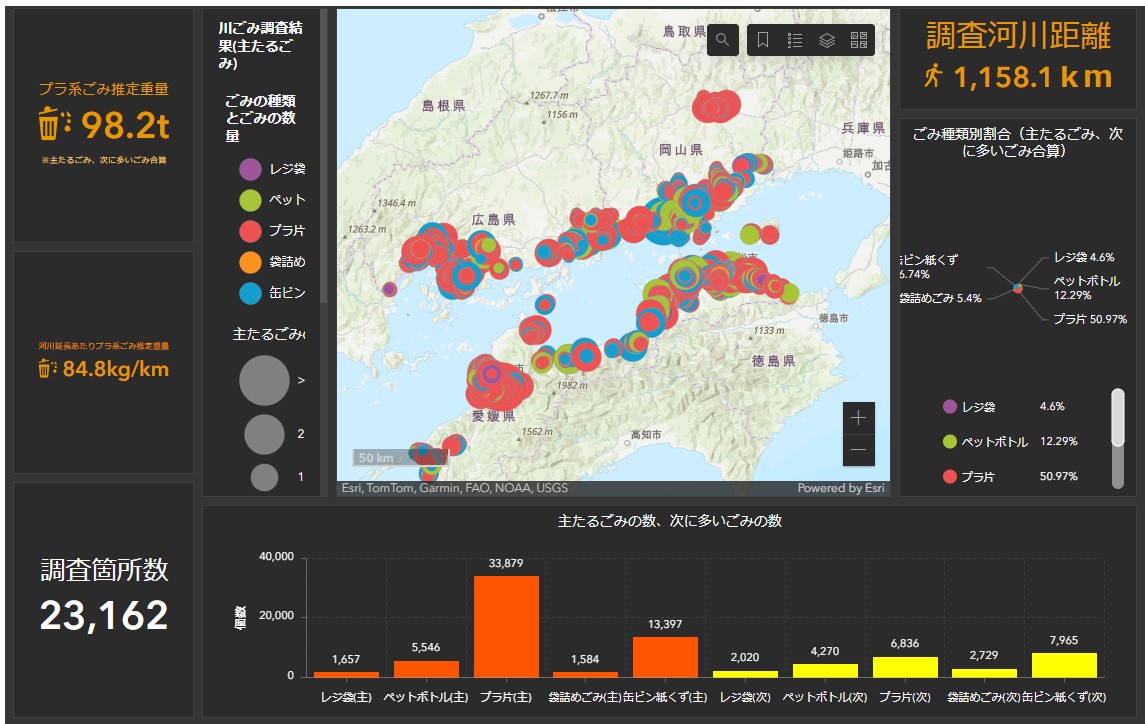Click the map attribution text Esri, TomTom, Garmin
The image size is (1145, 724).
click(x=455, y=488)
